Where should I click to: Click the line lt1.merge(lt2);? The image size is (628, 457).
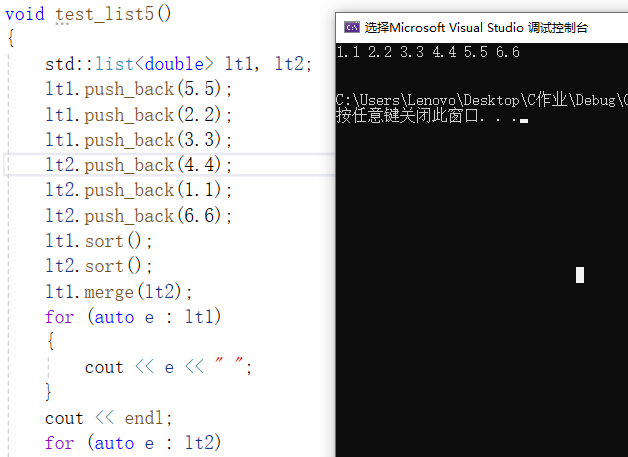[x=119, y=292]
